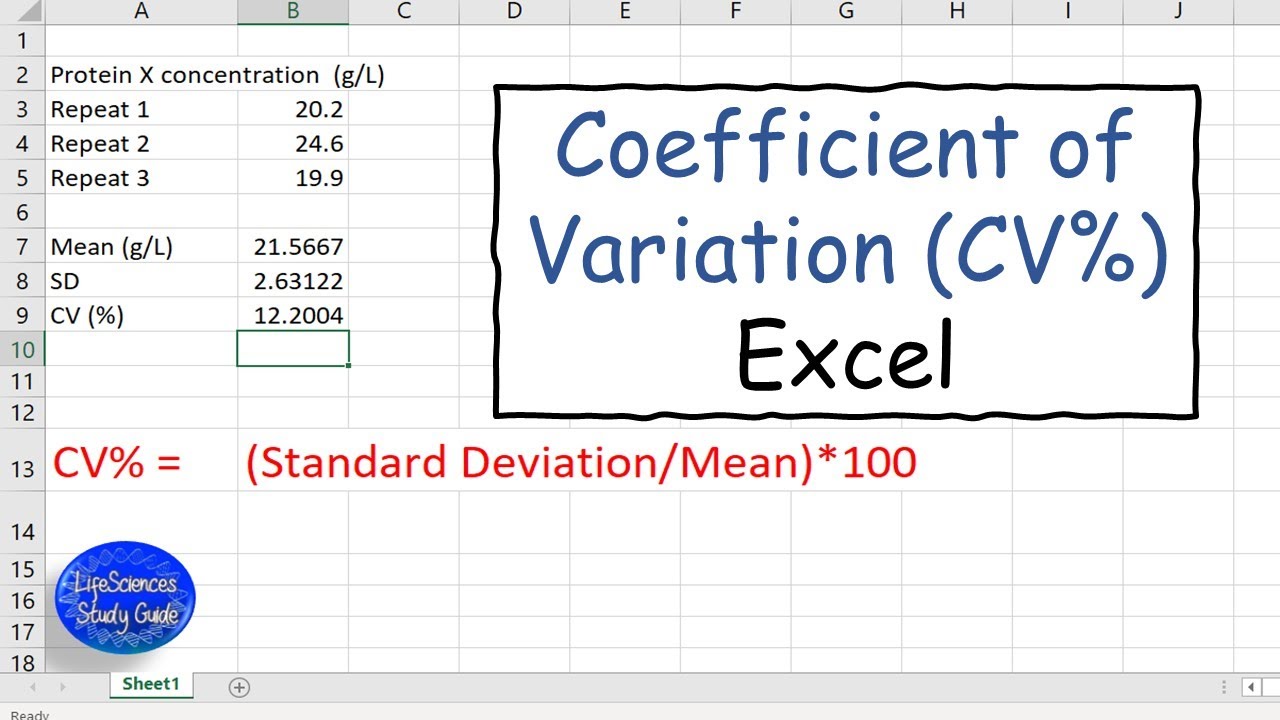The image size is (1280, 720).
Task: Select the cell containing 20.2
Action: click(293, 109)
